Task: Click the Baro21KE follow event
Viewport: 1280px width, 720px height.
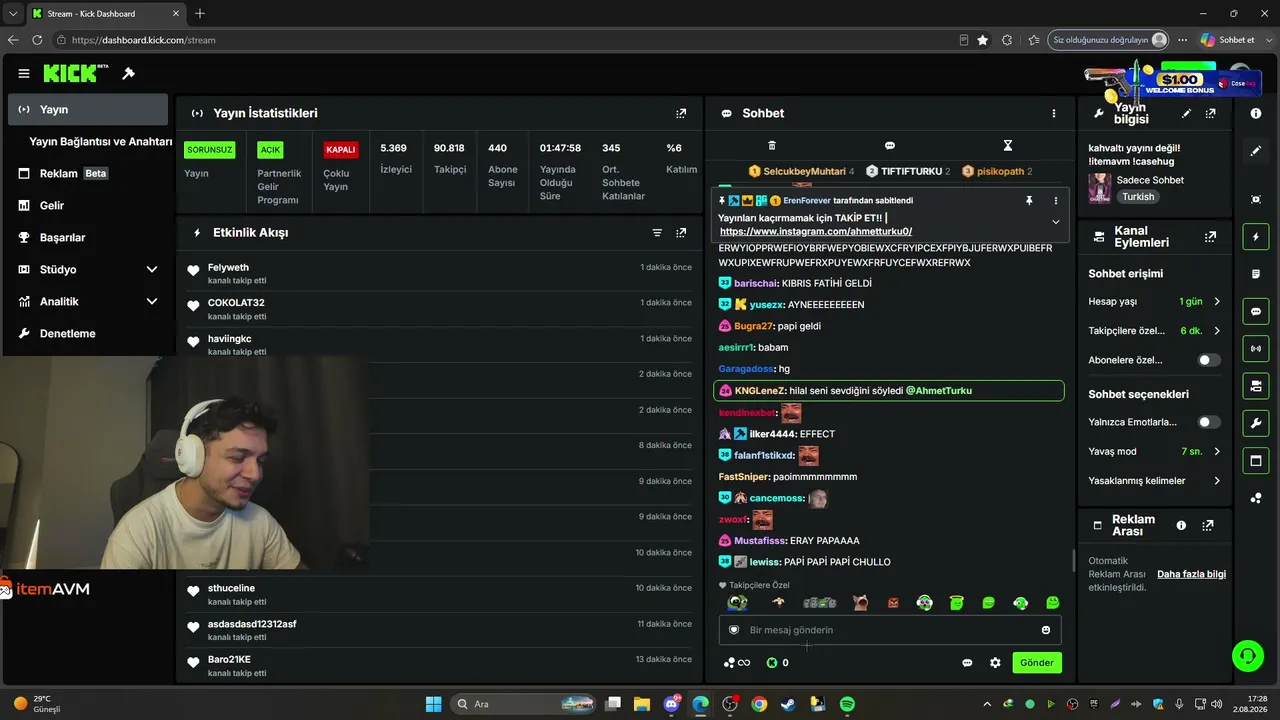Action: 440,666
